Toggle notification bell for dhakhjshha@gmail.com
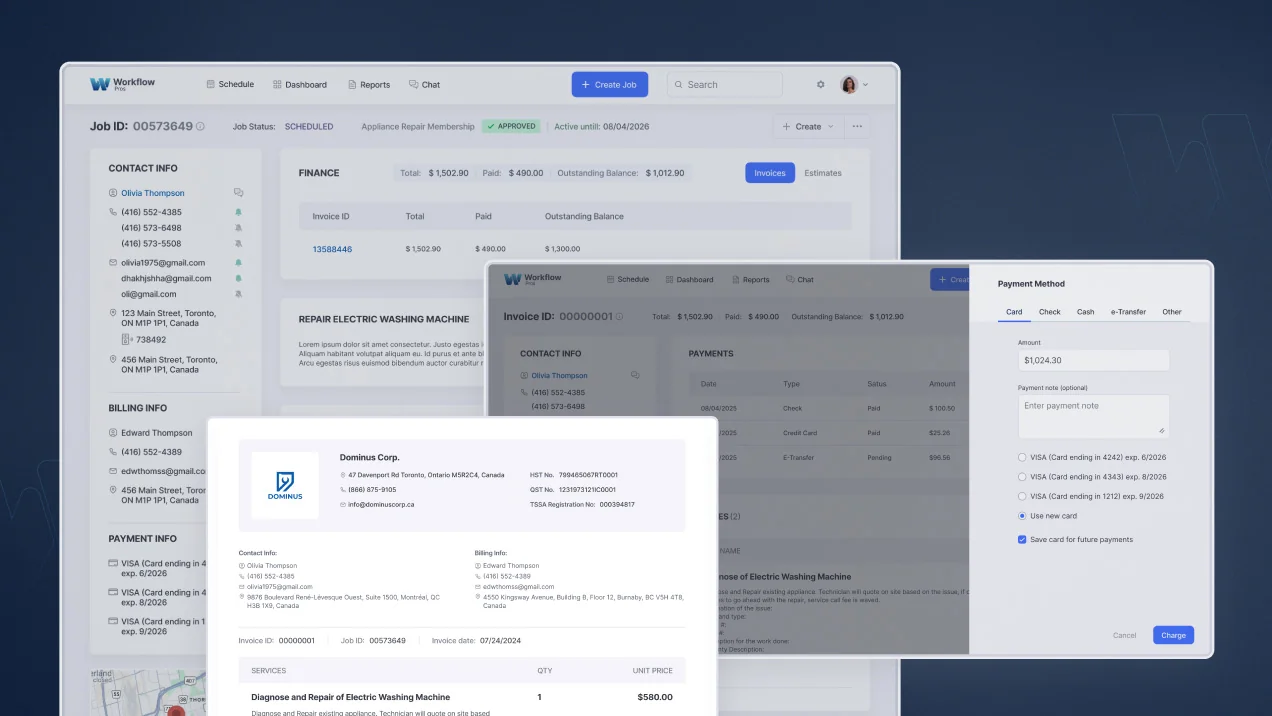 coord(238,278)
